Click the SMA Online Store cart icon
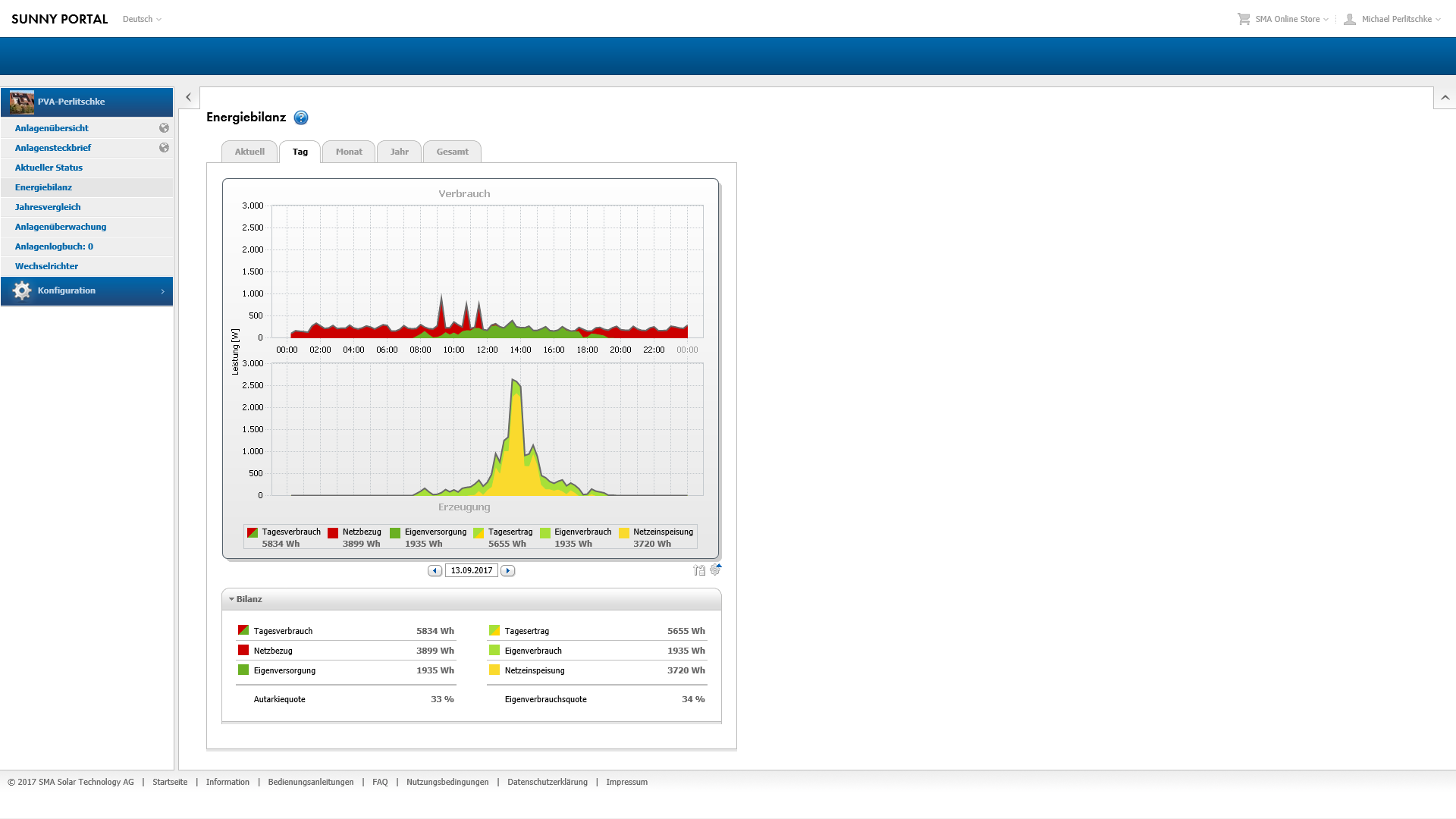Viewport: 1456px width, 819px height. (1244, 19)
